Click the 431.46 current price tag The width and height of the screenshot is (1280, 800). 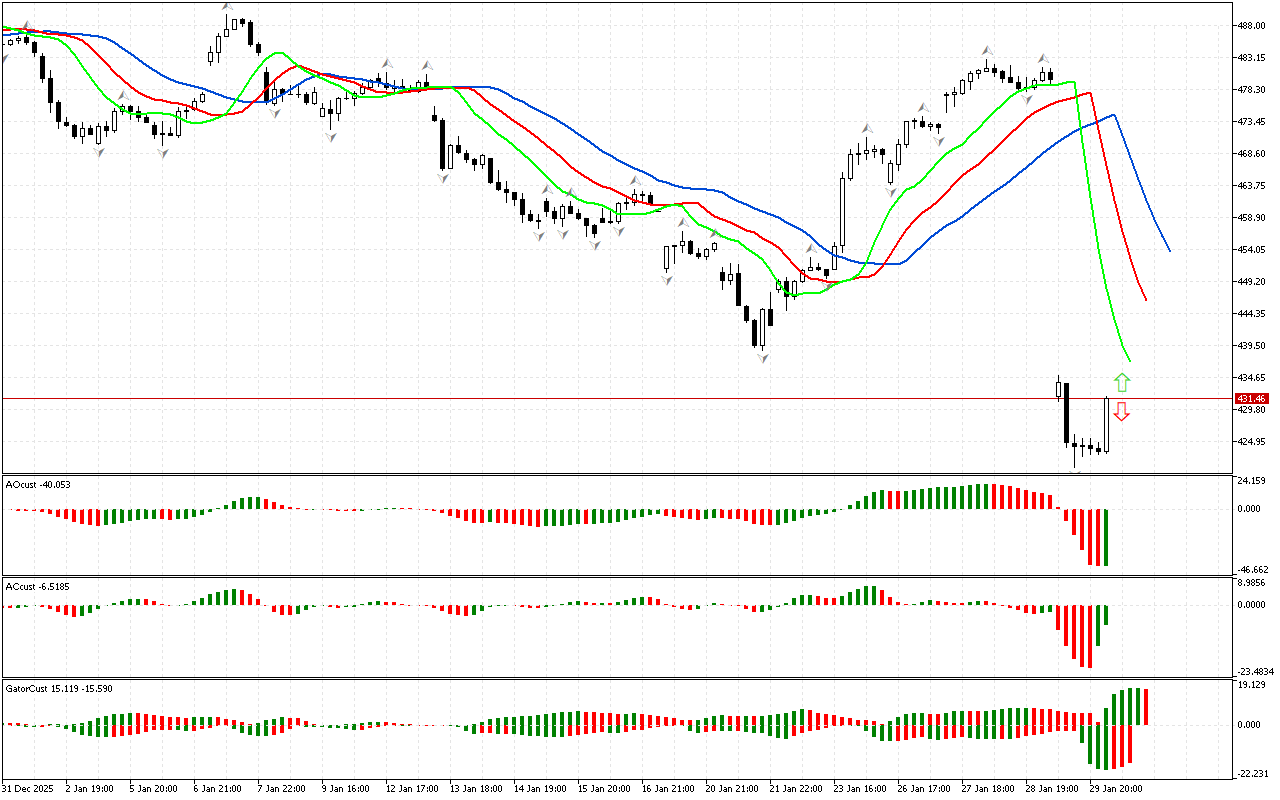pyautogui.click(x=1251, y=399)
